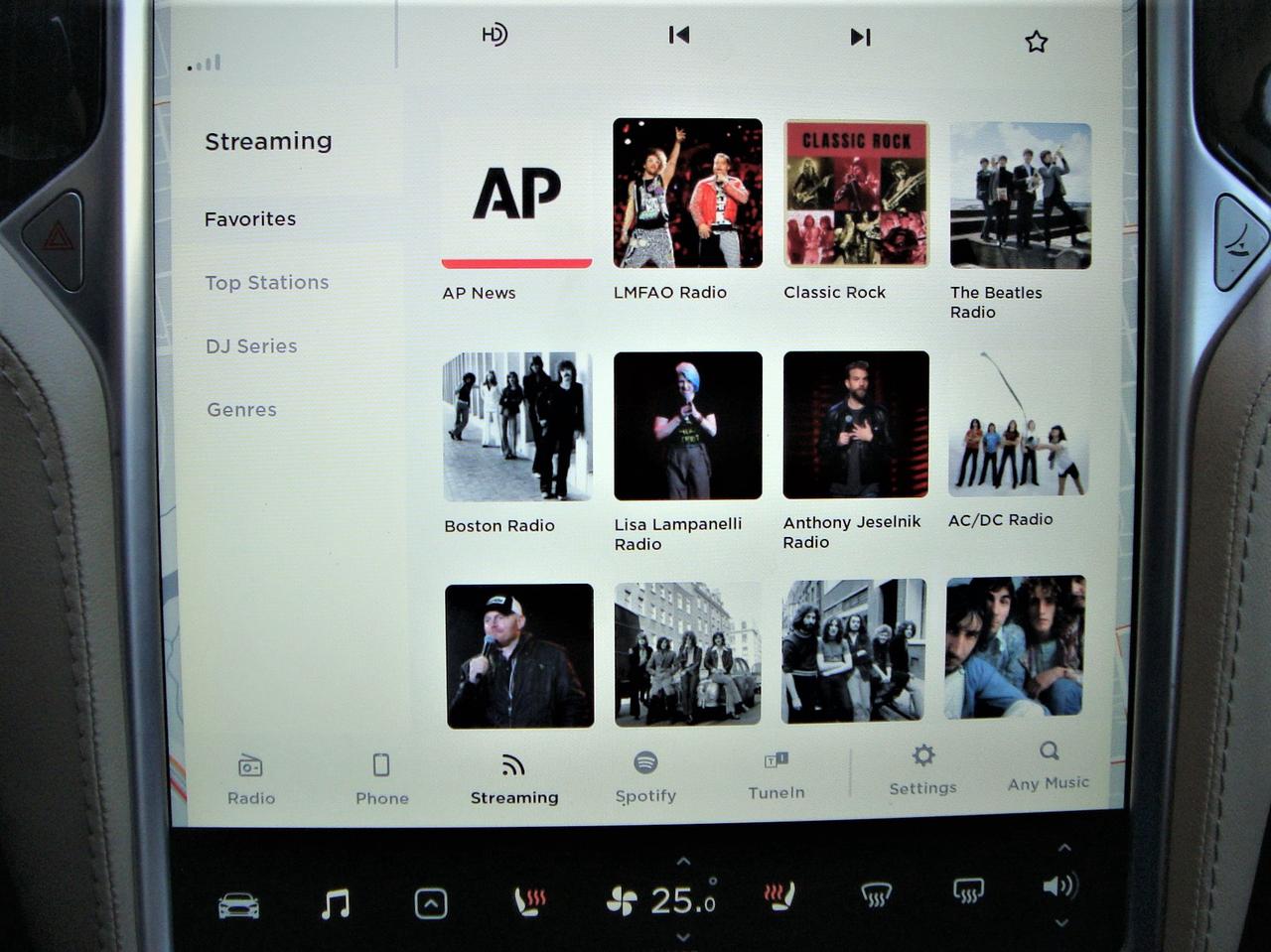
Task: Open car controls from bottom bar
Action: point(238,905)
